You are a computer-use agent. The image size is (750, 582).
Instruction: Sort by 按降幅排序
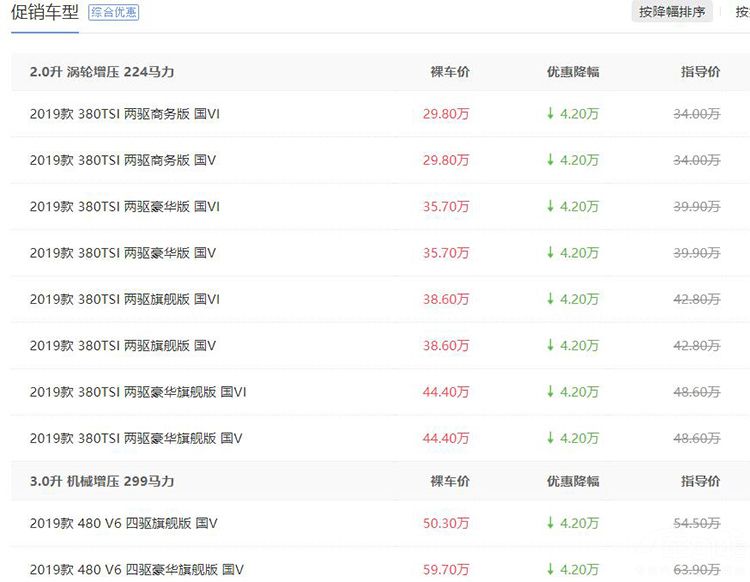point(672,12)
